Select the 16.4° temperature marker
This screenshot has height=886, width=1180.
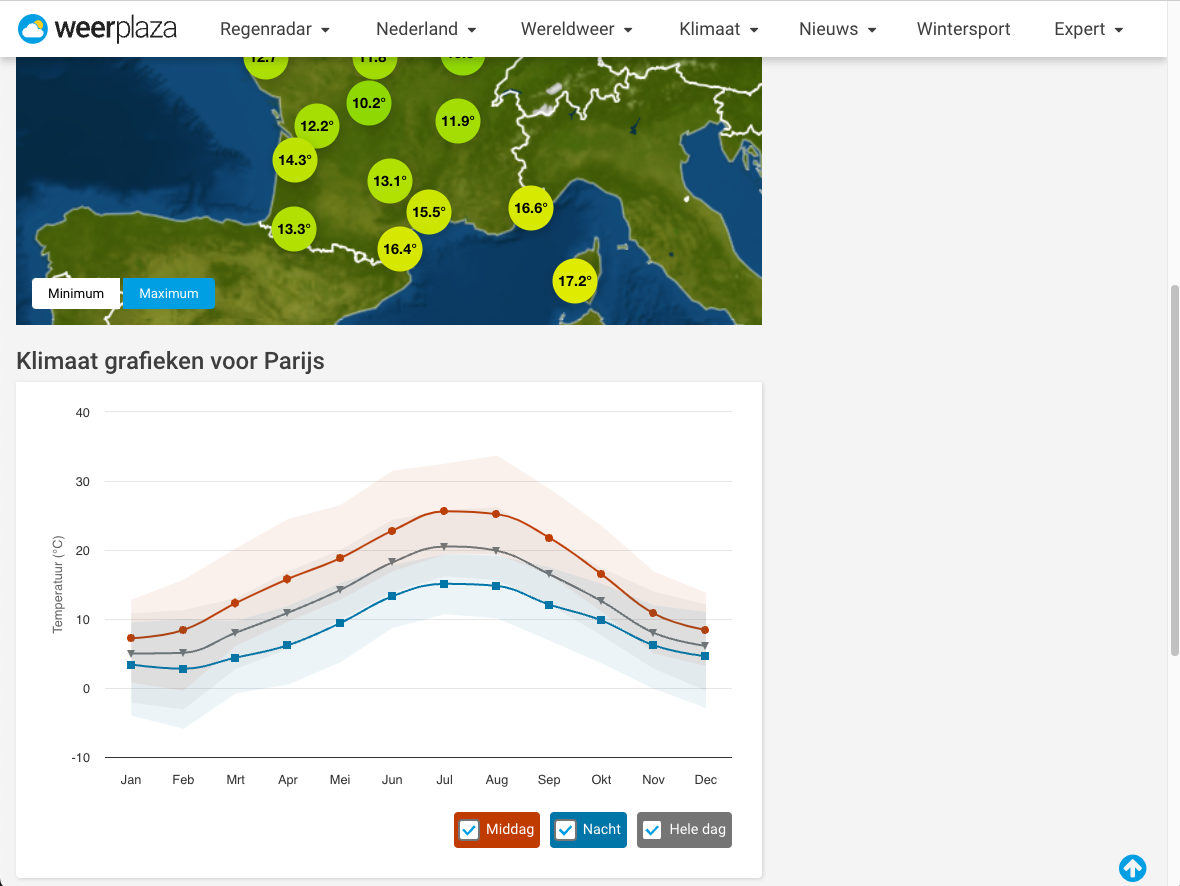tap(399, 249)
